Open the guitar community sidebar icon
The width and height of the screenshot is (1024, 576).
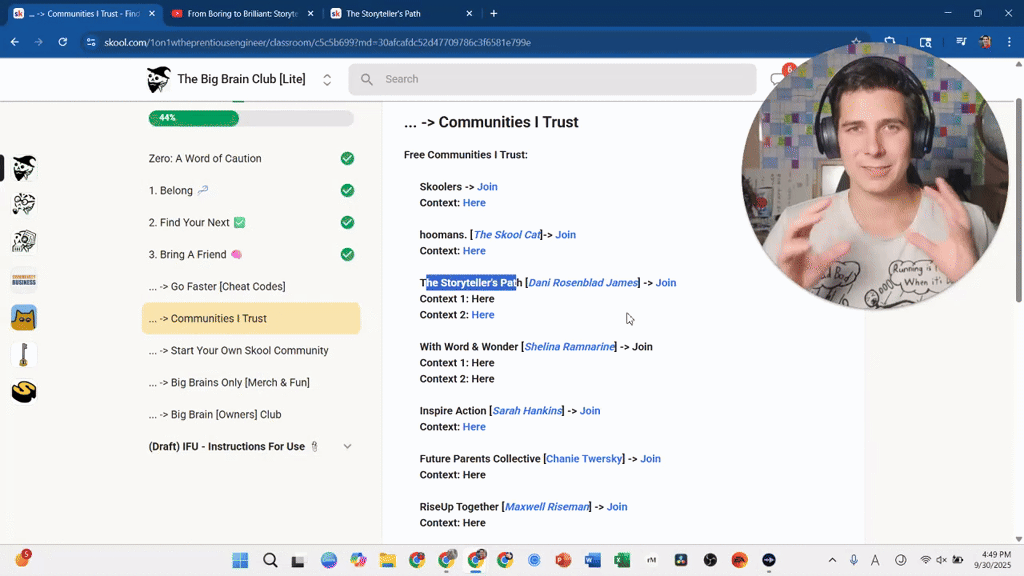click(24, 355)
